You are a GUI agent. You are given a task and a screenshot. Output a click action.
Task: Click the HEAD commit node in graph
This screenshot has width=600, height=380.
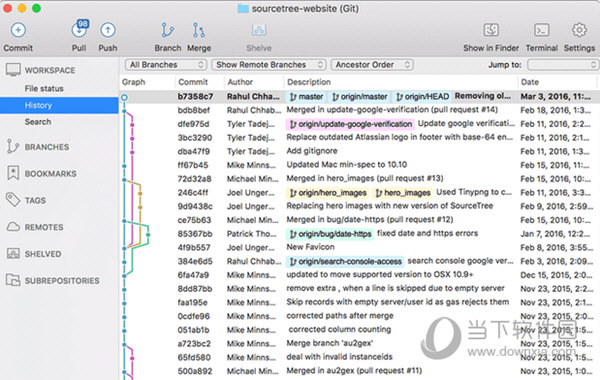coord(124,97)
